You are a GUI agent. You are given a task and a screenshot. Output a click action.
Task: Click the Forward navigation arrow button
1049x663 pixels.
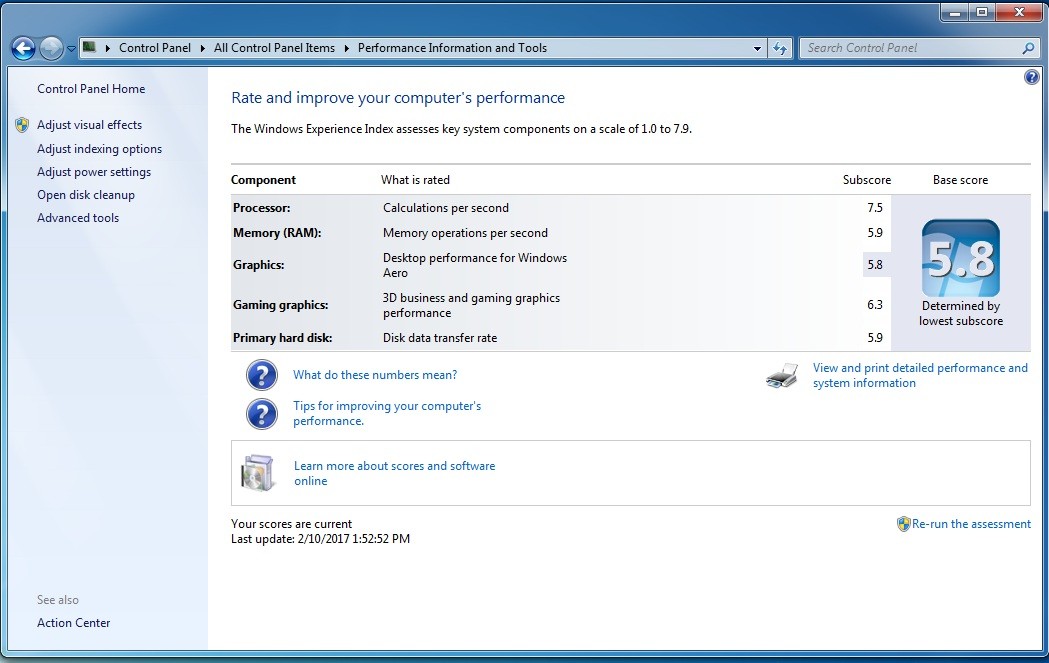51,48
